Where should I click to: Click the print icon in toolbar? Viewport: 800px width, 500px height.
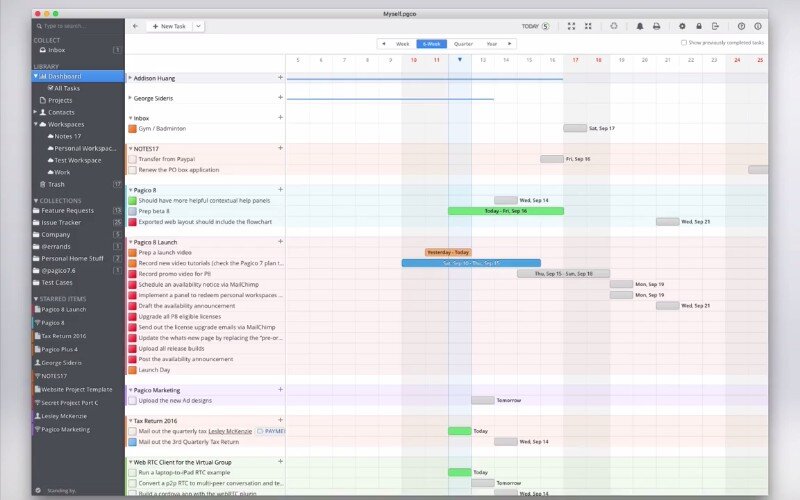[656, 26]
